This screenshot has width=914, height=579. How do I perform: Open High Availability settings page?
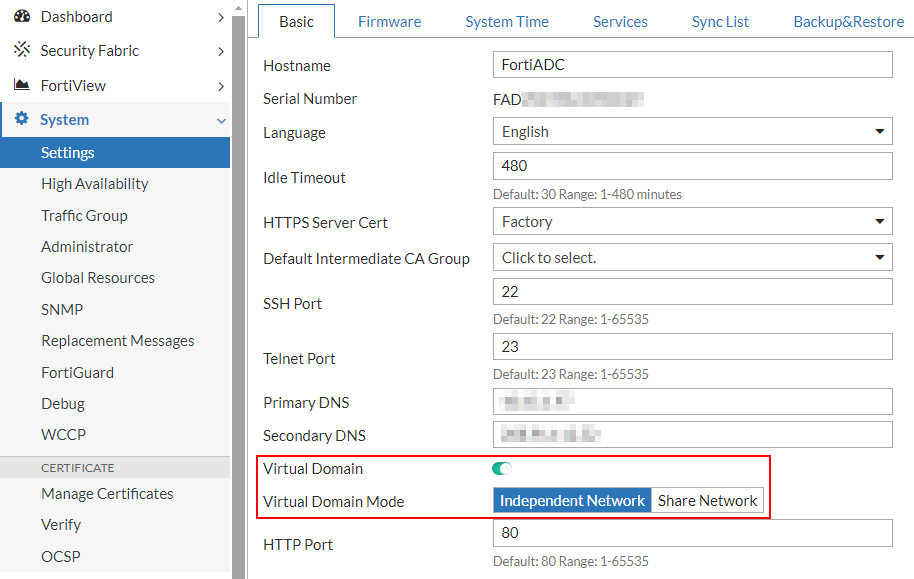95,184
